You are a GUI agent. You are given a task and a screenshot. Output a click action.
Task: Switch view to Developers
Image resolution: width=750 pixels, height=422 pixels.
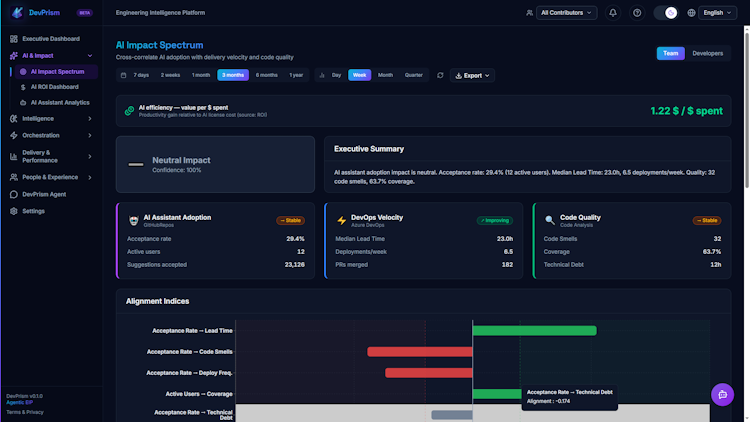[707, 53]
